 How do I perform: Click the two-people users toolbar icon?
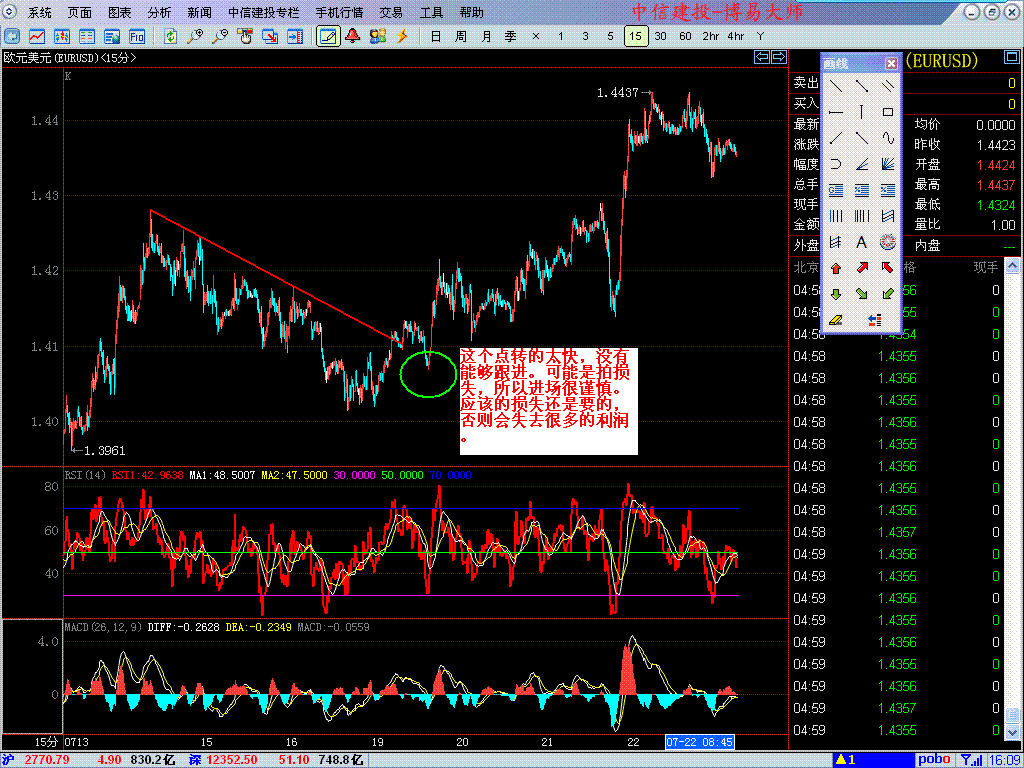[377, 36]
